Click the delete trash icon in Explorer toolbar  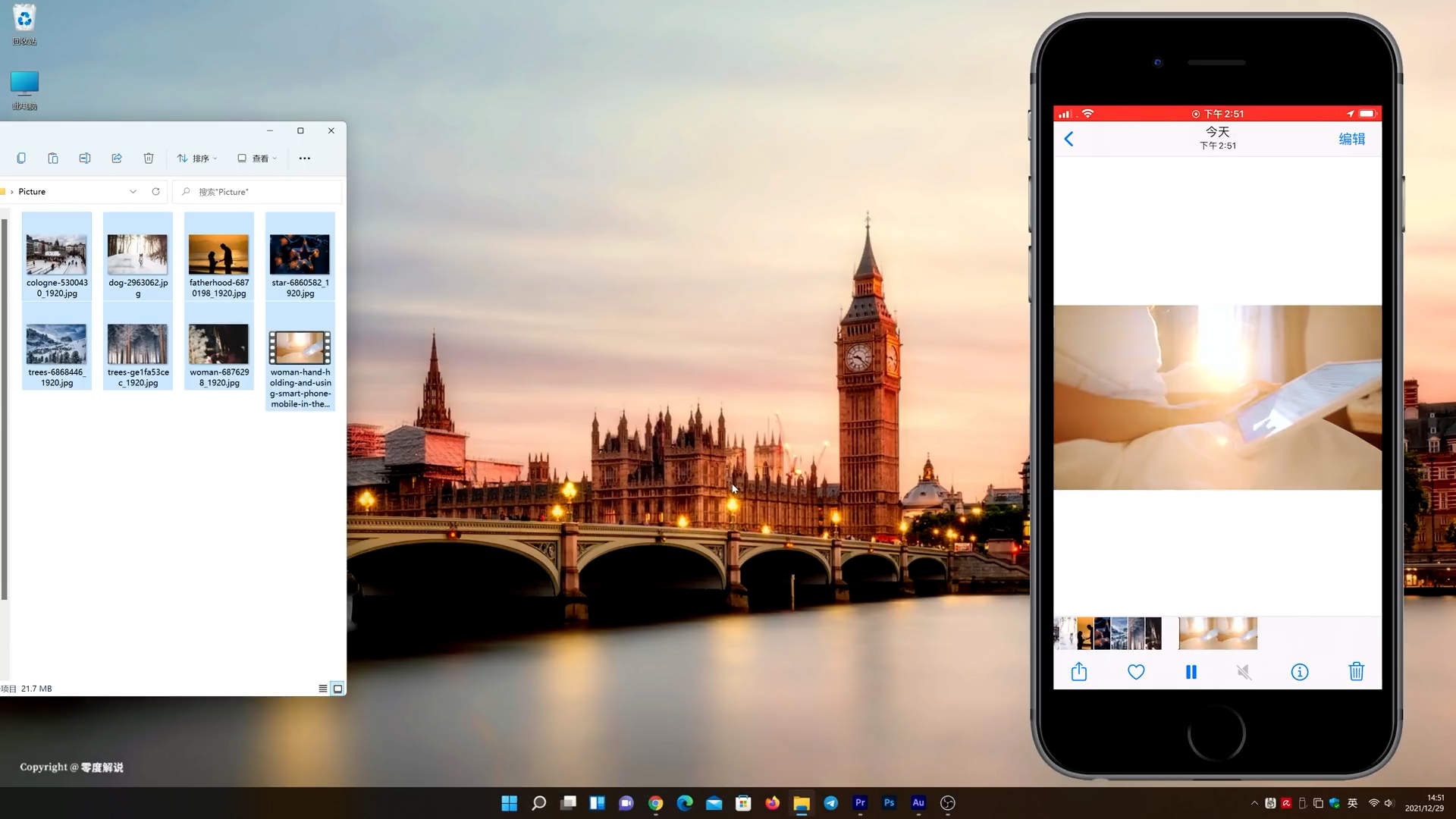pos(149,158)
